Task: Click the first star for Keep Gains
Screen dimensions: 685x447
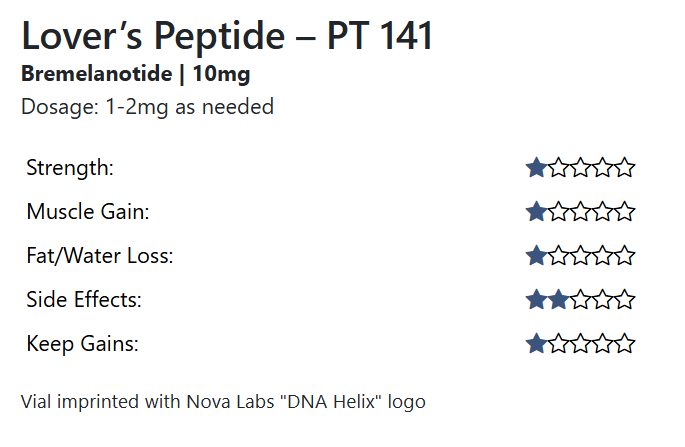Action: pos(537,344)
